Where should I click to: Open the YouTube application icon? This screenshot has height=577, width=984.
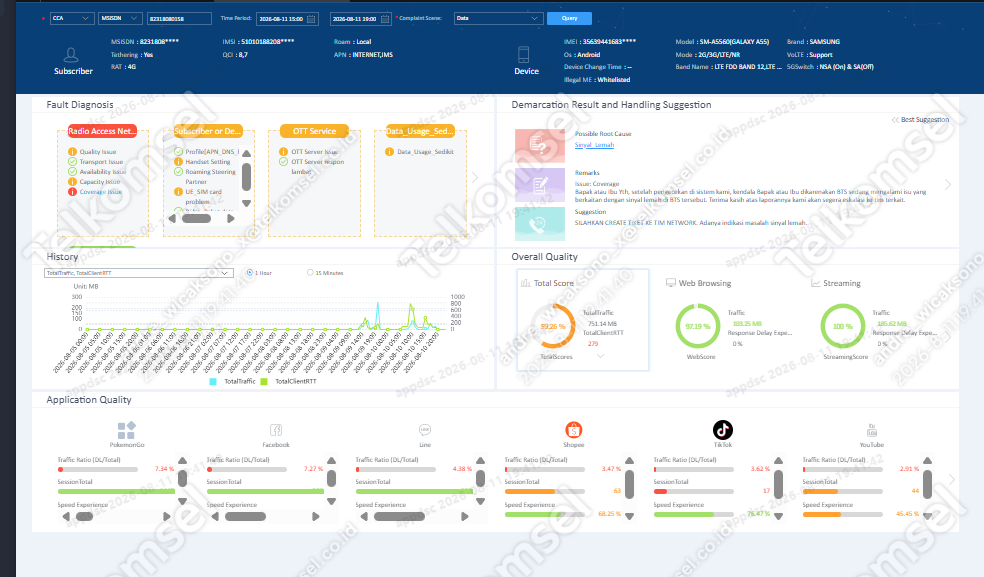(x=872, y=430)
